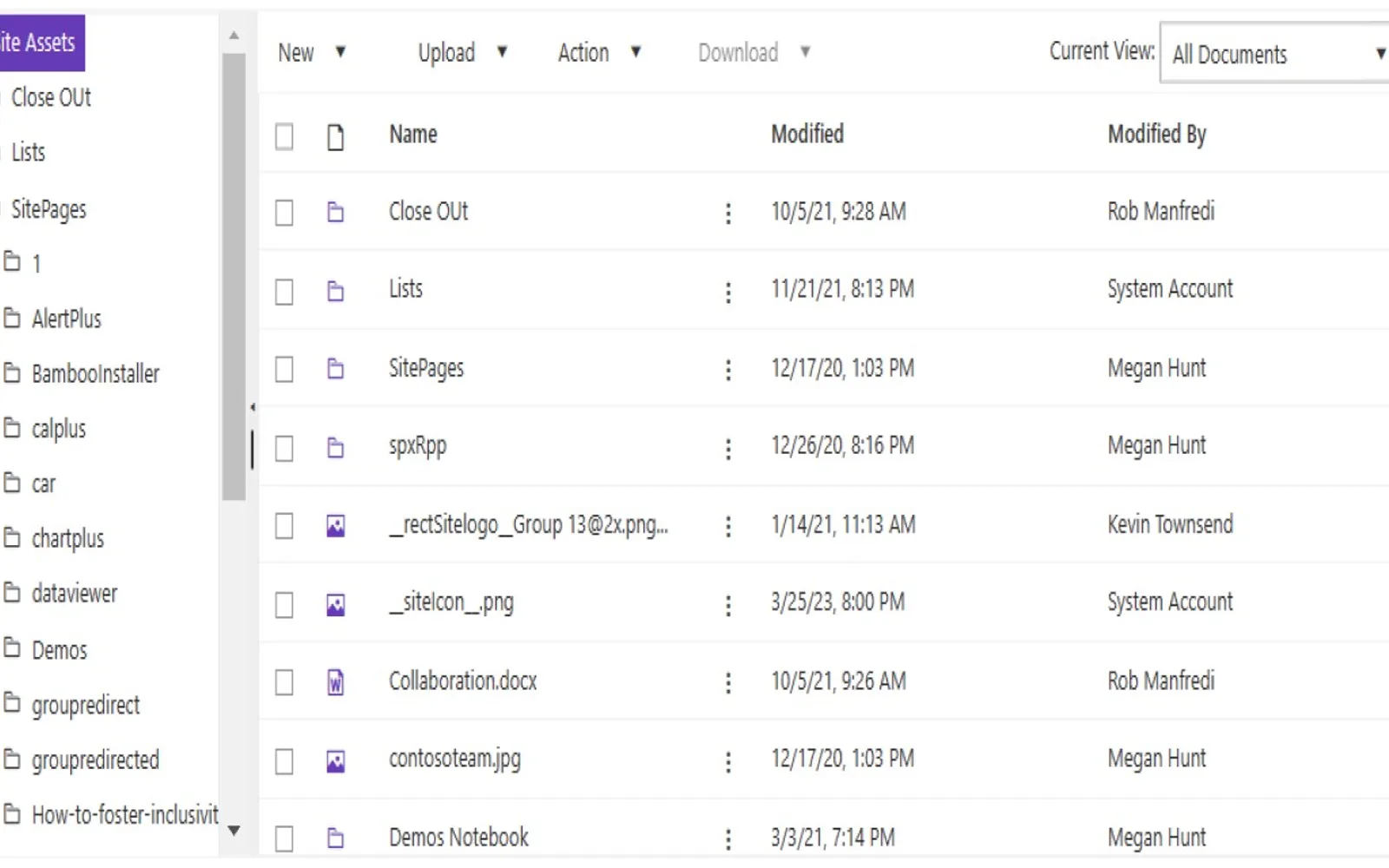Image resolution: width=1389 pixels, height=868 pixels.
Task: Click the sidebar vertical scrollbar thumb
Action: [234, 277]
